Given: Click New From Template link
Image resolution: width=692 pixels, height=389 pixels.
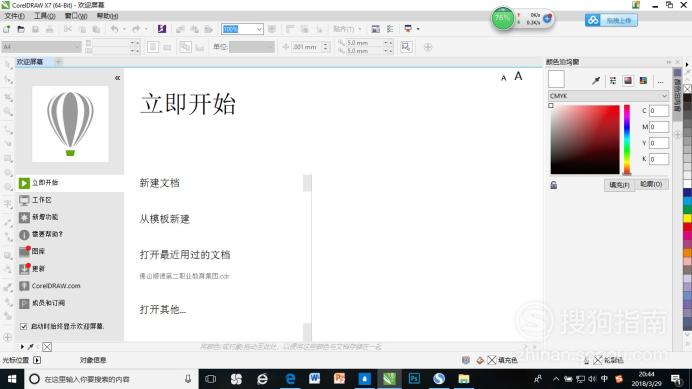Looking at the screenshot, I should 164,219.
